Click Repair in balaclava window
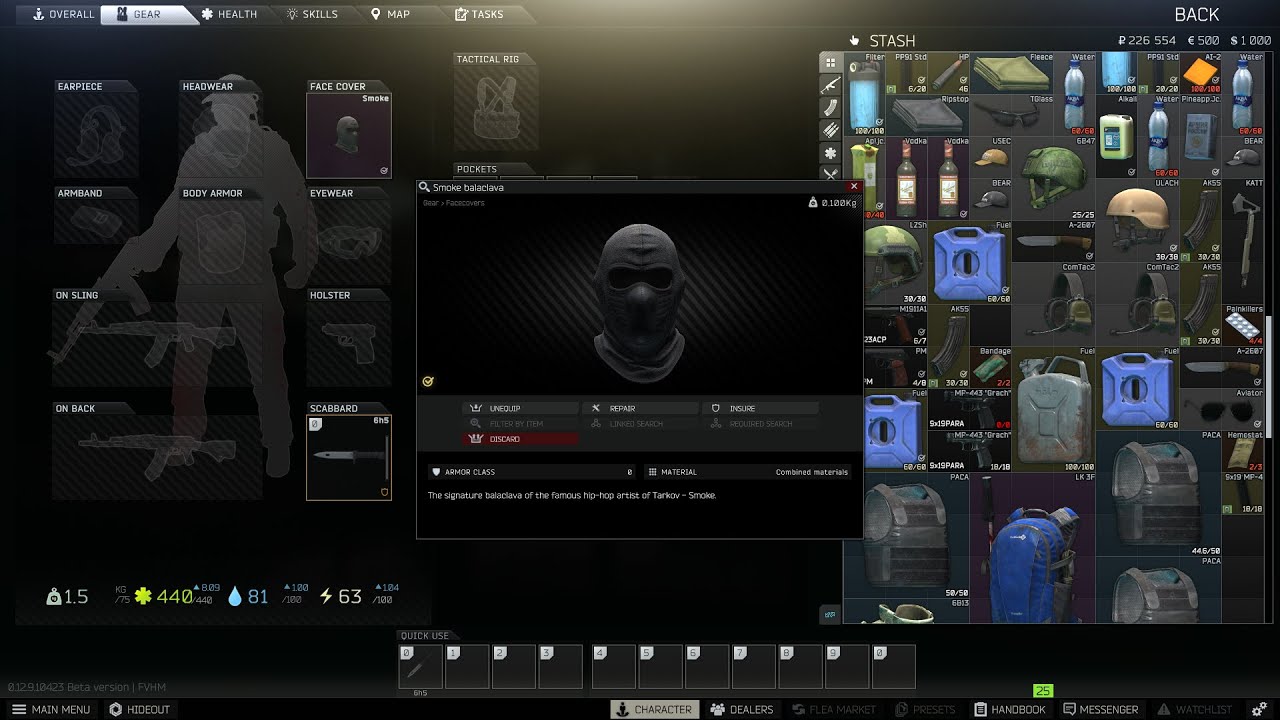 click(x=640, y=408)
